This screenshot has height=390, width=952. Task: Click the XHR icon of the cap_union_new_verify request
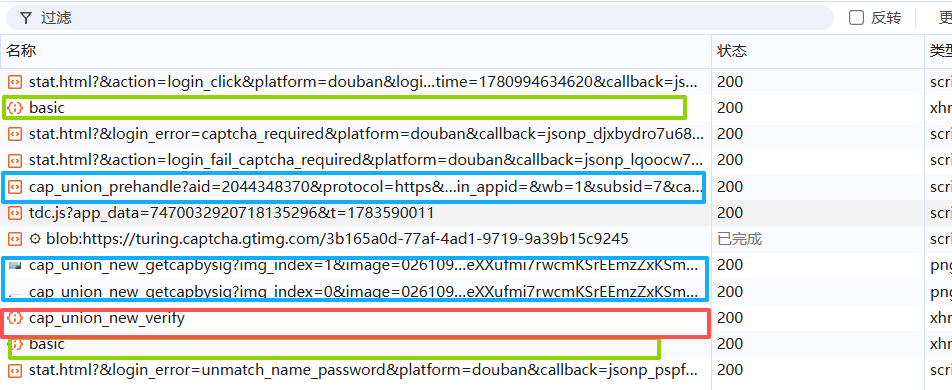tap(15, 318)
